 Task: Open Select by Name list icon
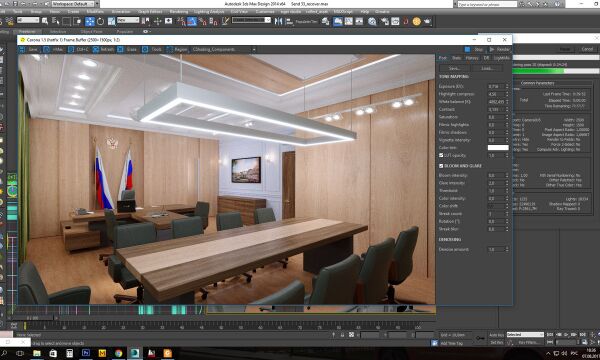[x=56, y=21]
